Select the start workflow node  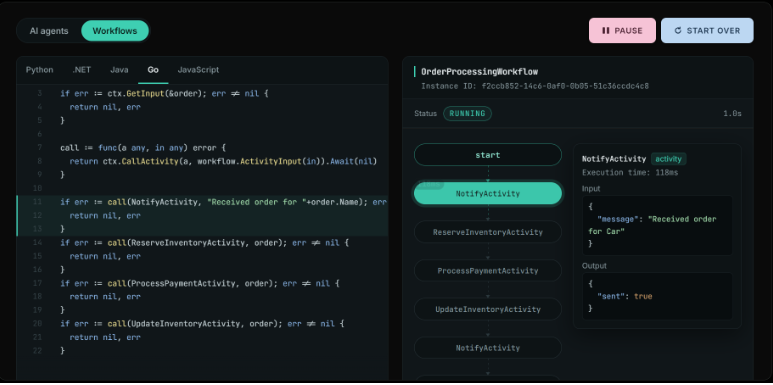pyautogui.click(x=488, y=155)
